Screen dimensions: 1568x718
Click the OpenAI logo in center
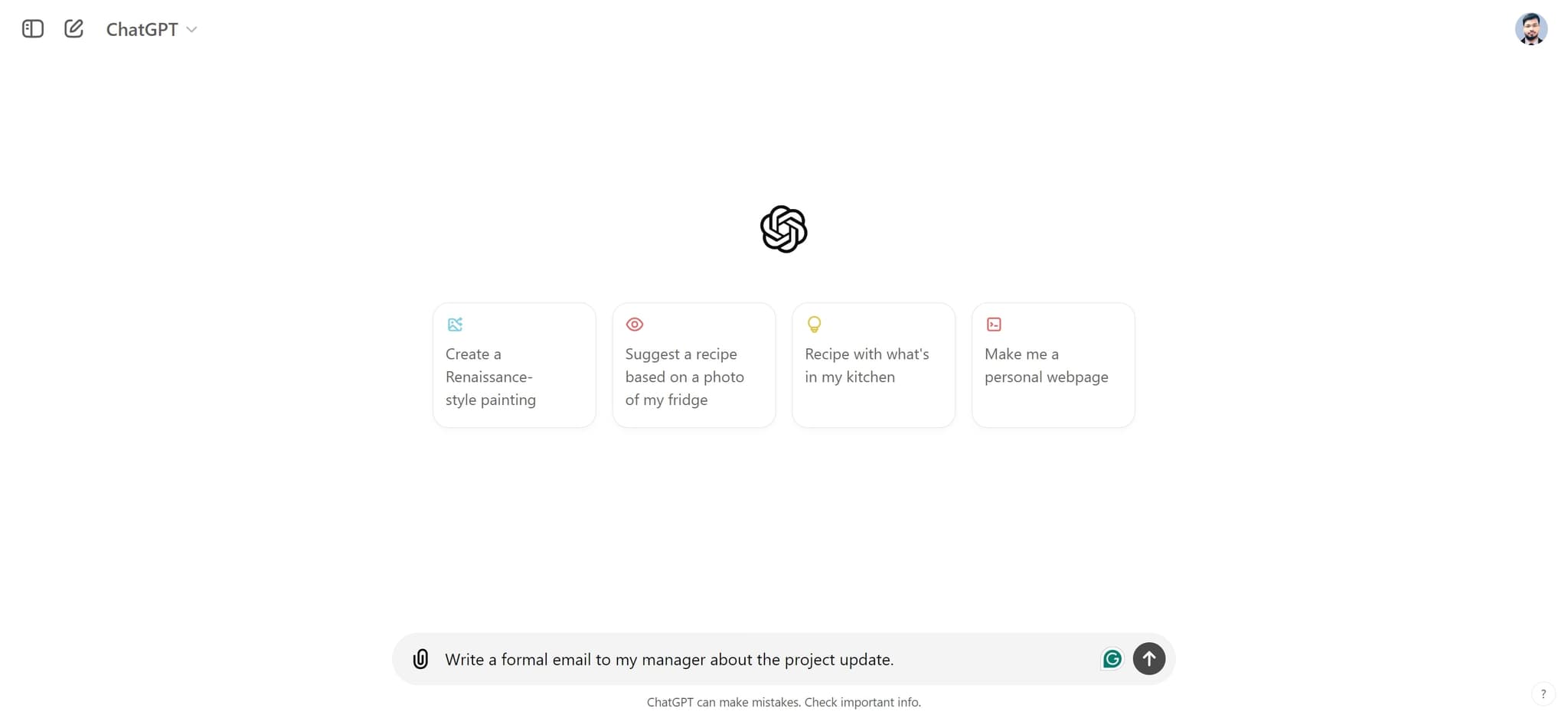pyautogui.click(x=783, y=229)
